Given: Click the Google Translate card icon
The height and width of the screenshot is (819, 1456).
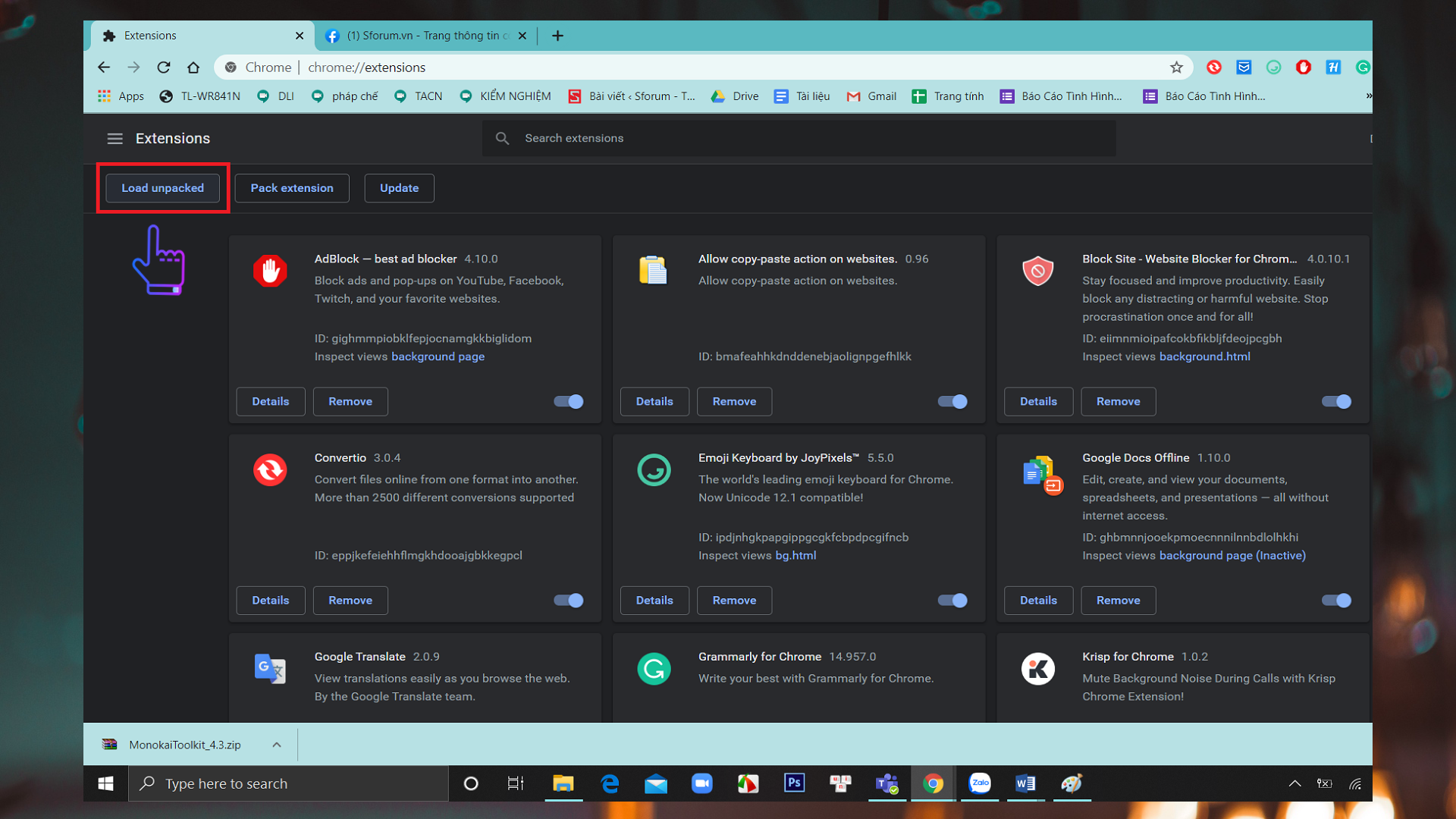Looking at the screenshot, I should [270, 669].
